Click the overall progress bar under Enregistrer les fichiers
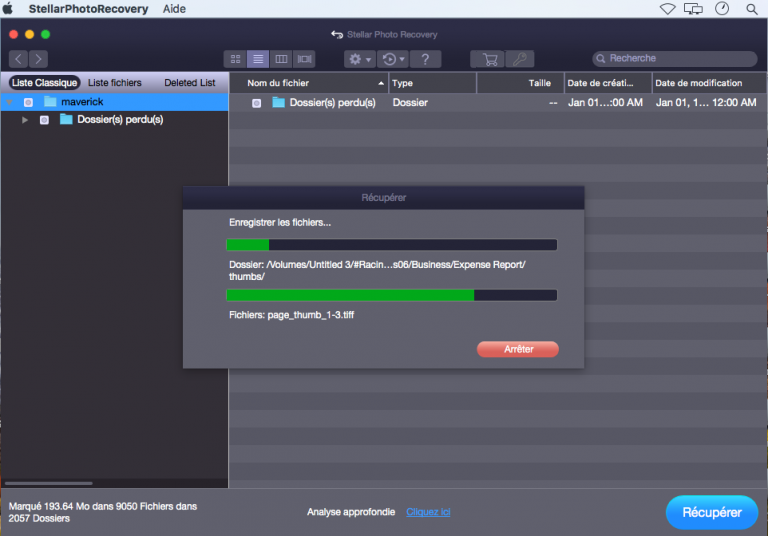 click(391, 244)
